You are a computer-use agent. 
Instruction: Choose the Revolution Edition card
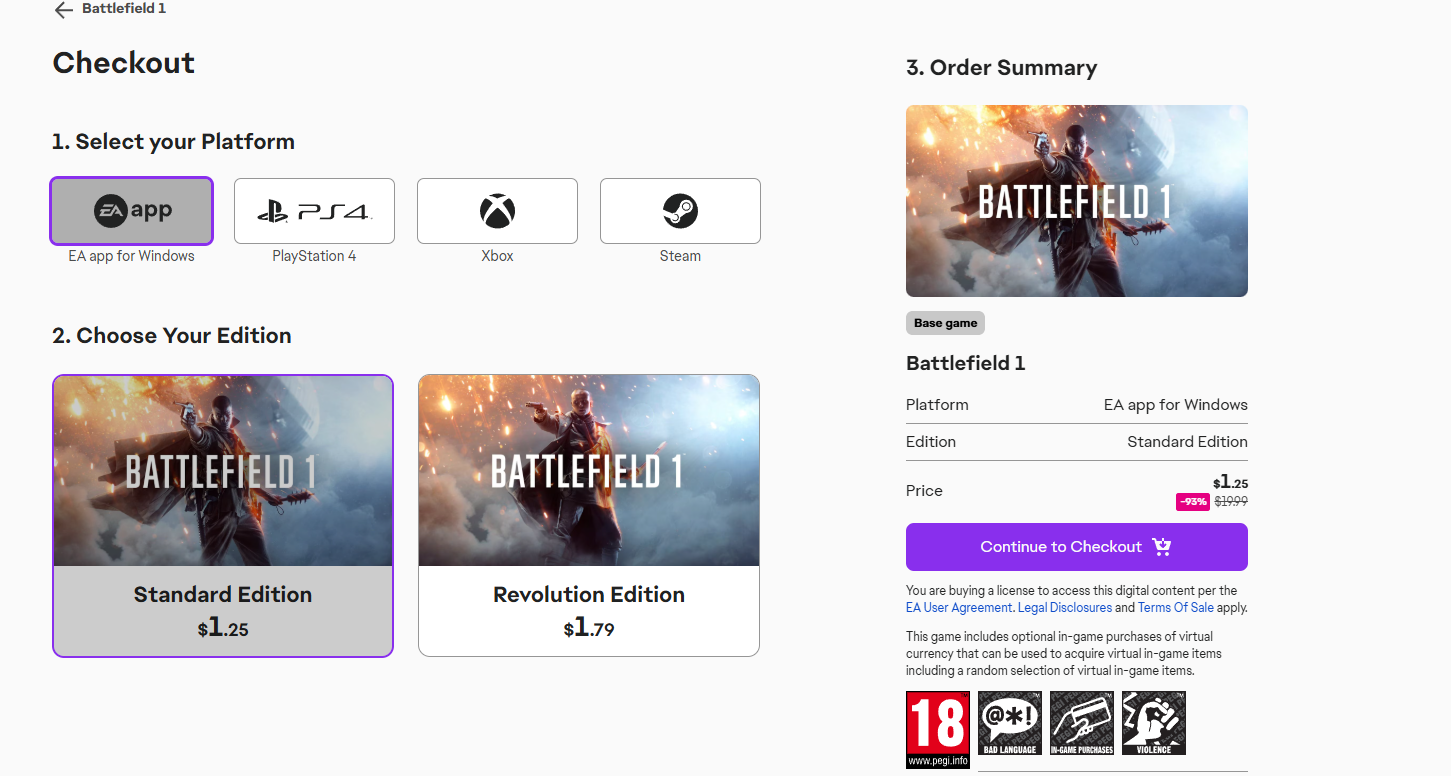(589, 515)
